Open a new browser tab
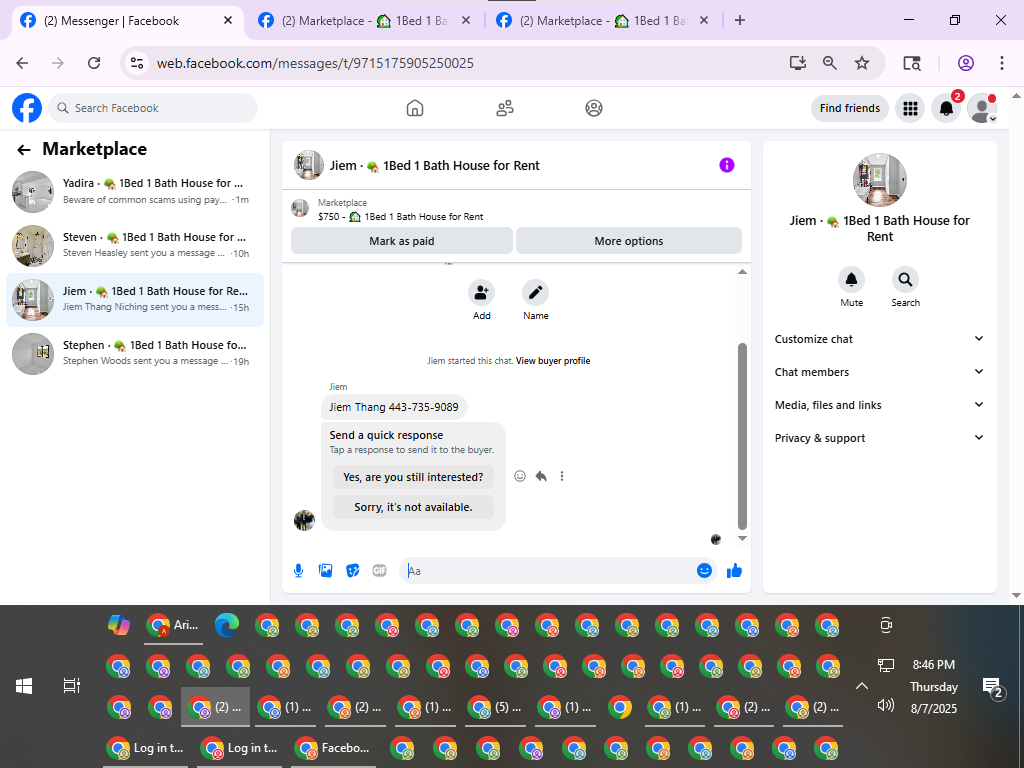Viewport: 1024px width, 768px height. [739, 20]
